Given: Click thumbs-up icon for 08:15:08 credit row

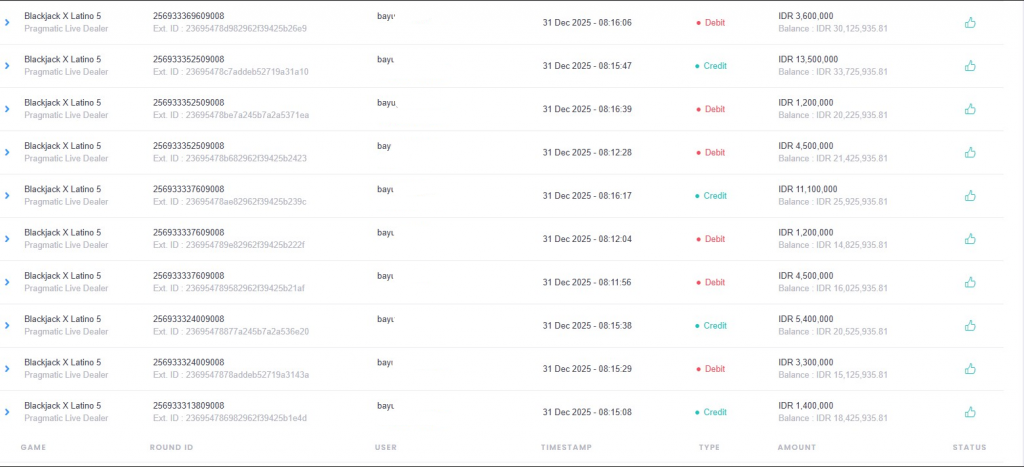Looking at the screenshot, I should [x=969, y=412].
